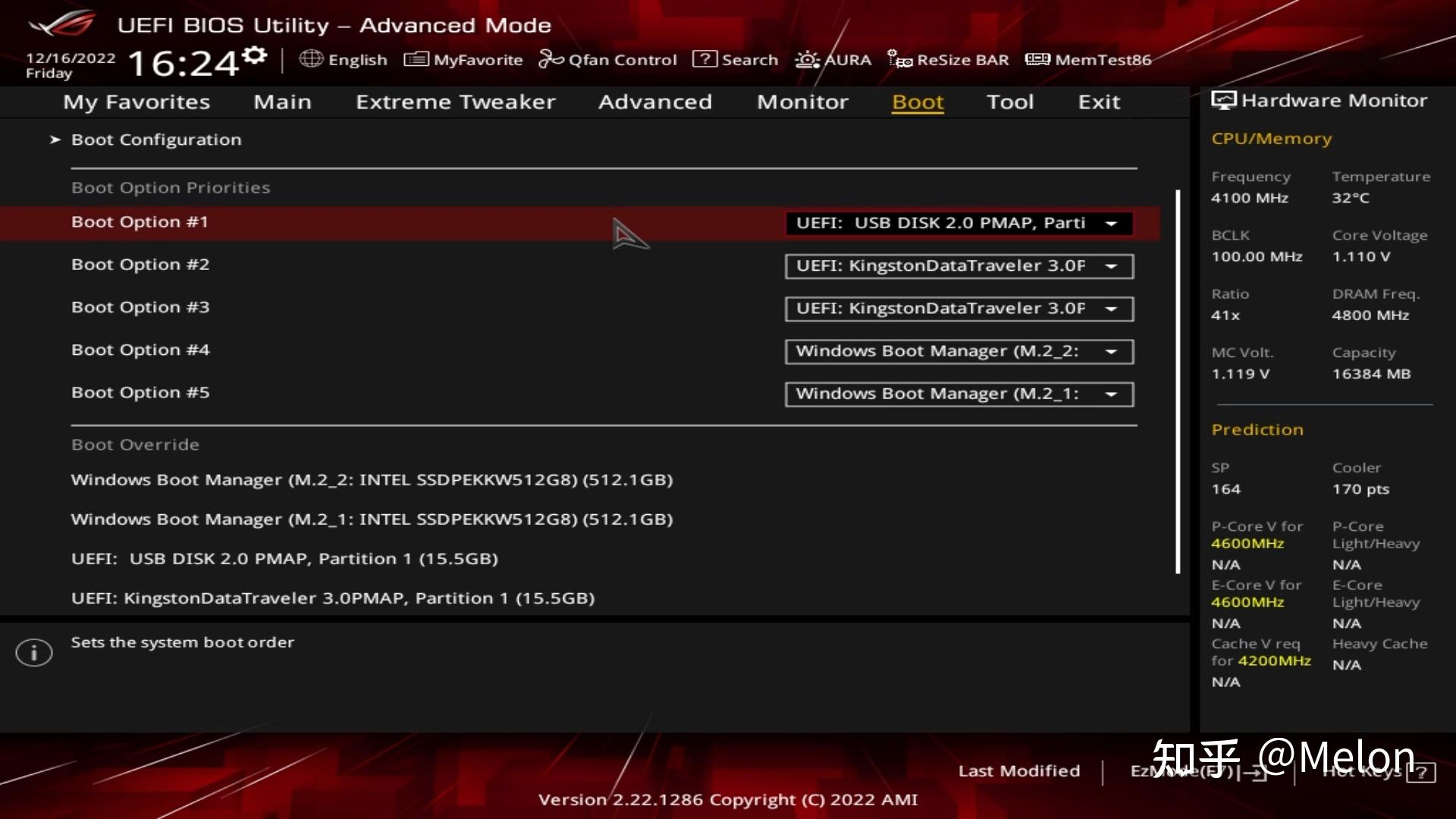
Task: Click the Boot Option Priorities heading
Action: click(x=171, y=187)
